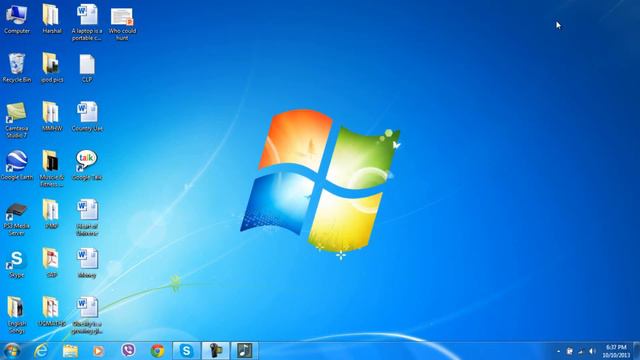Screen dimensions: 640x360
Task: Select the English Songs folder
Action: coord(17,316)
